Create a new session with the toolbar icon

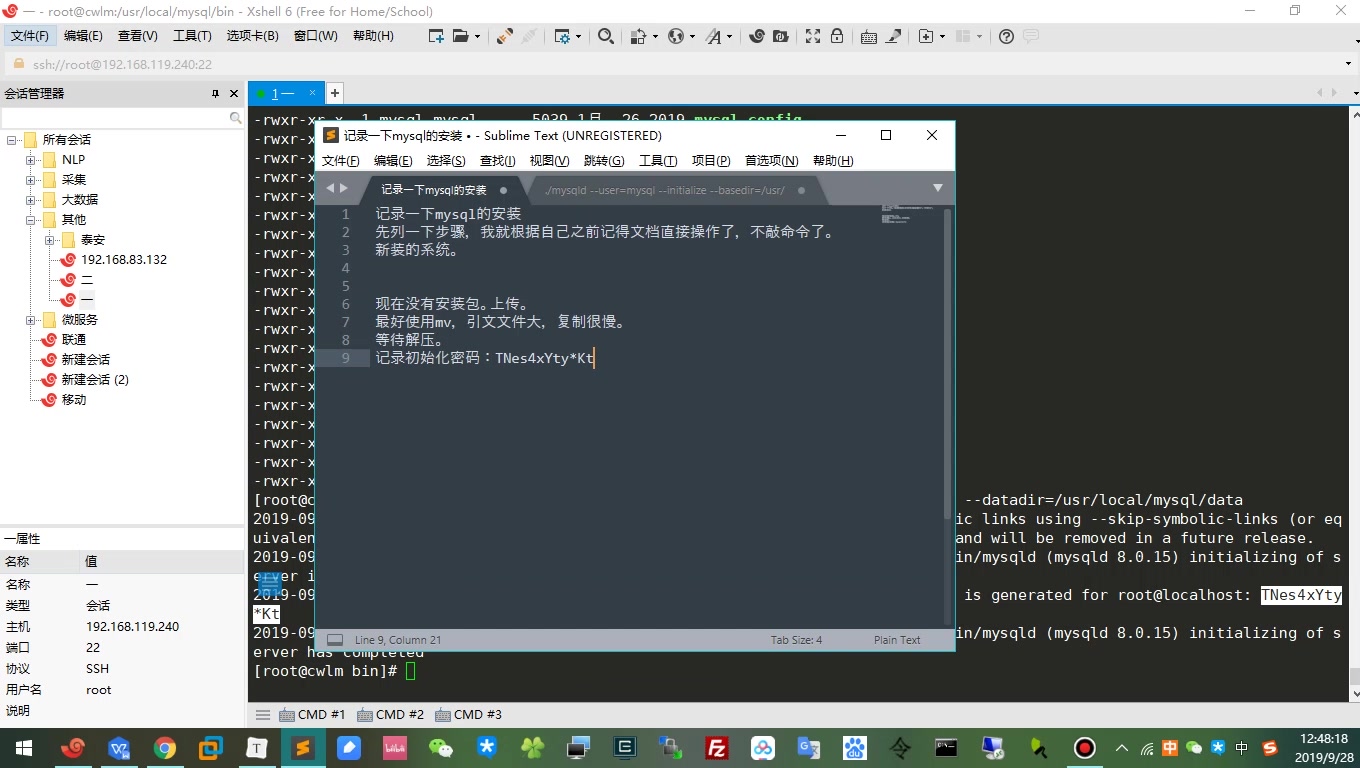click(x=436, y=36)
